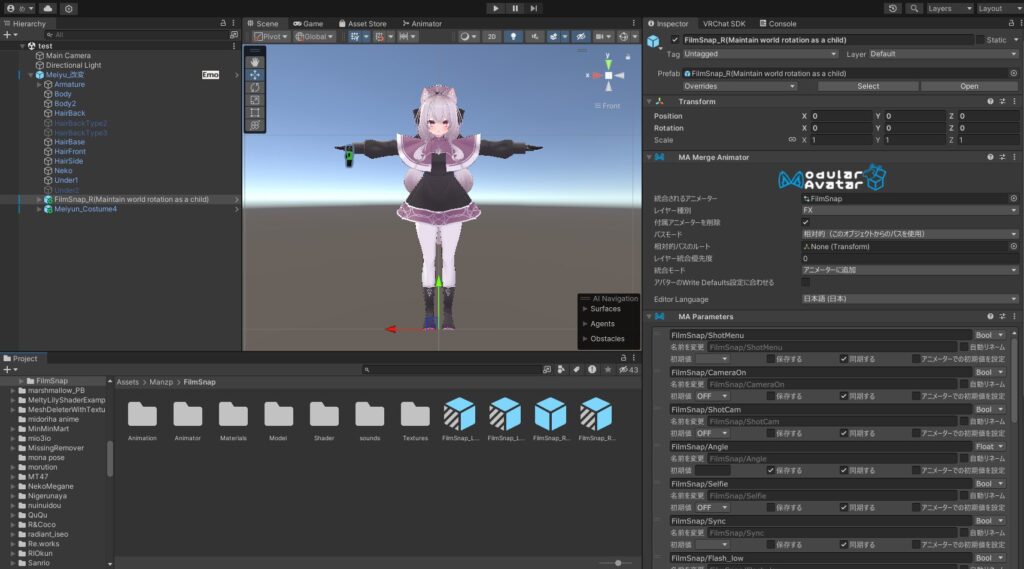Switch to the VRChat SDK tab
The width and height of the screenshot is (1024, 569).
coord(722,23)
